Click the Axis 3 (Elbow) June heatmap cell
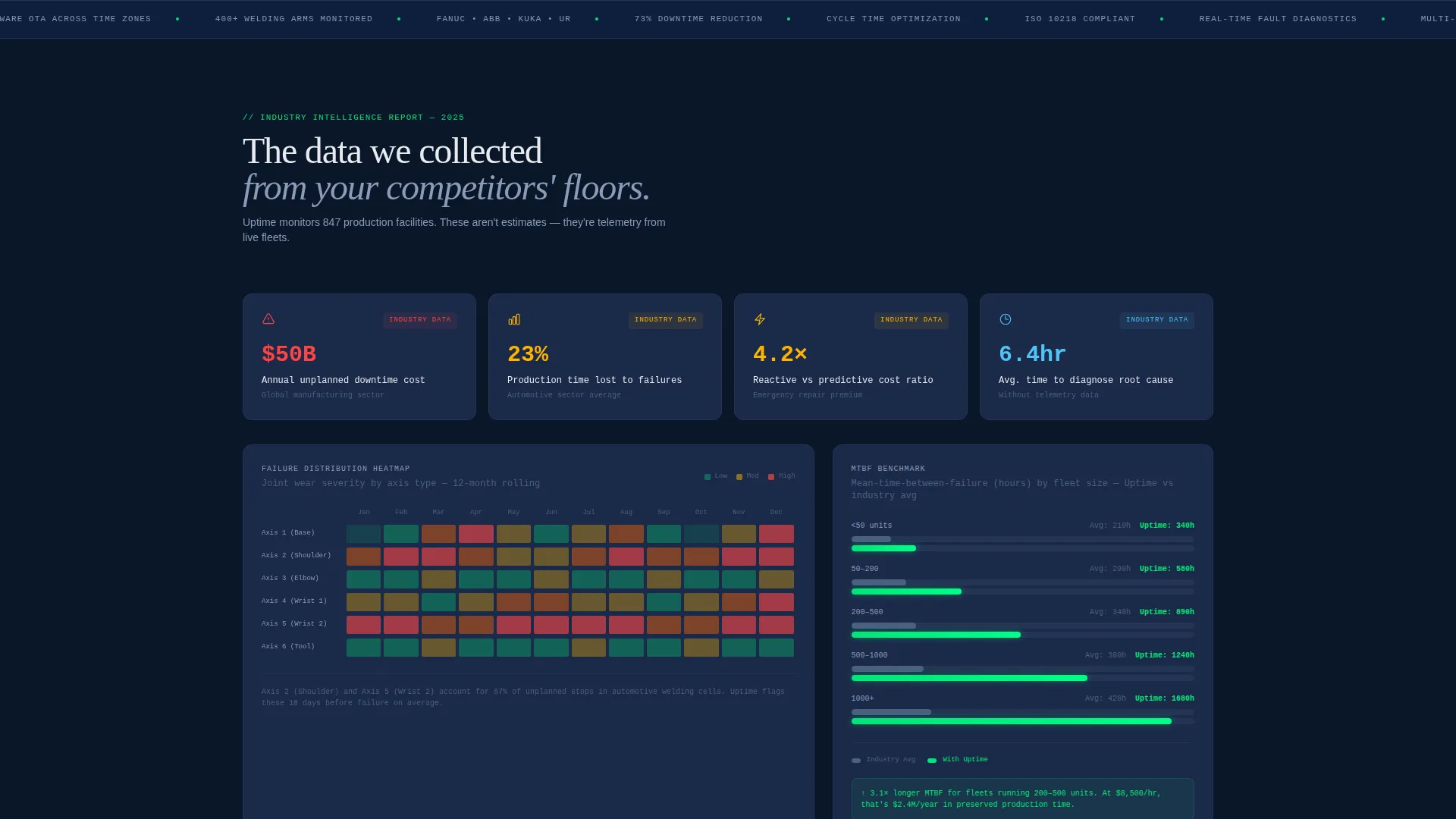The width and height of the screenshot is (1456, 819). (551, 579)
